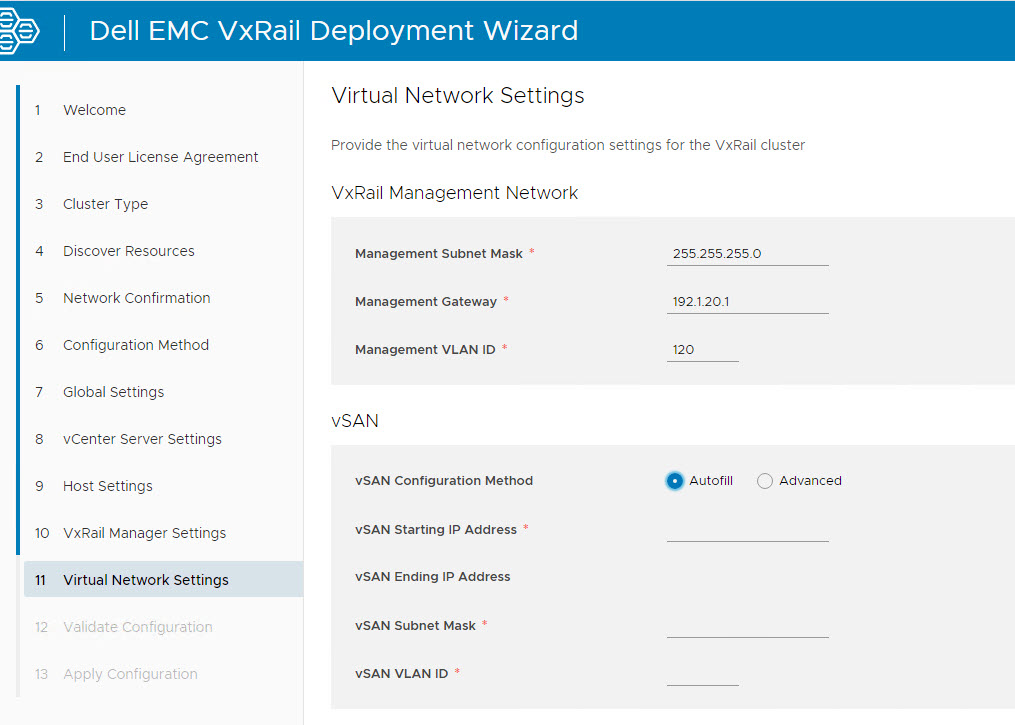Select the Autofill radio button
The height and width of the screenshot is (725, 1015).
pos(675,481)
